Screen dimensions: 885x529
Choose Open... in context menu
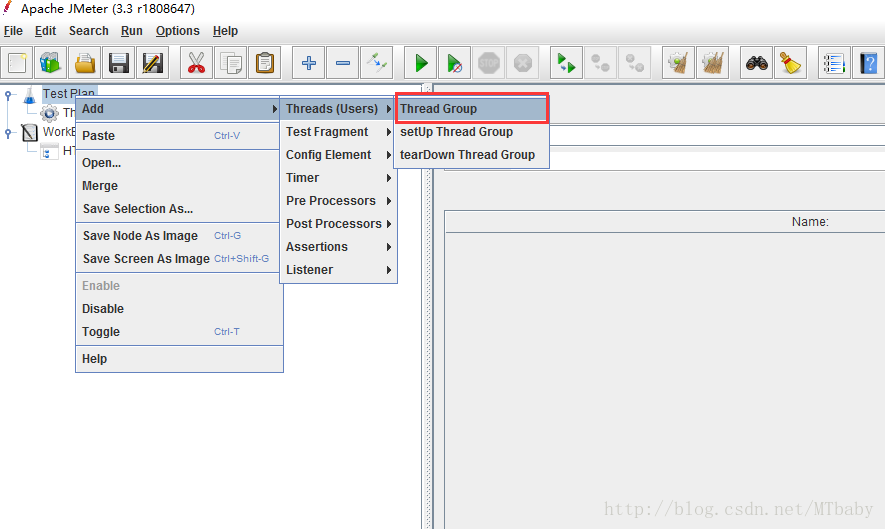[x=179, y=163]
